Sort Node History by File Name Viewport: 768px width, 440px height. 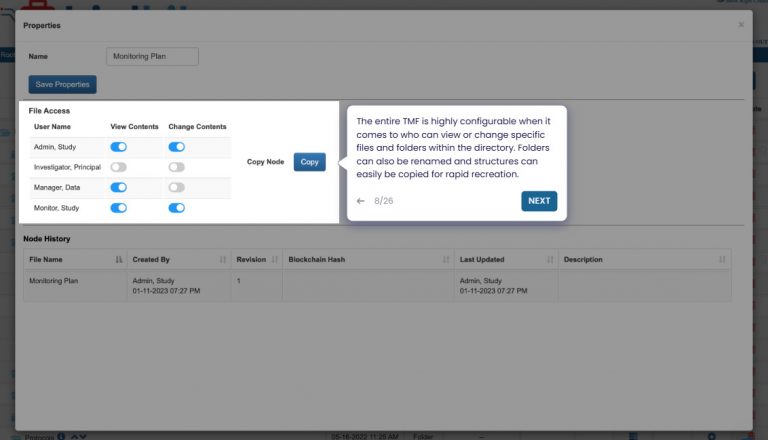click(119, 260)
